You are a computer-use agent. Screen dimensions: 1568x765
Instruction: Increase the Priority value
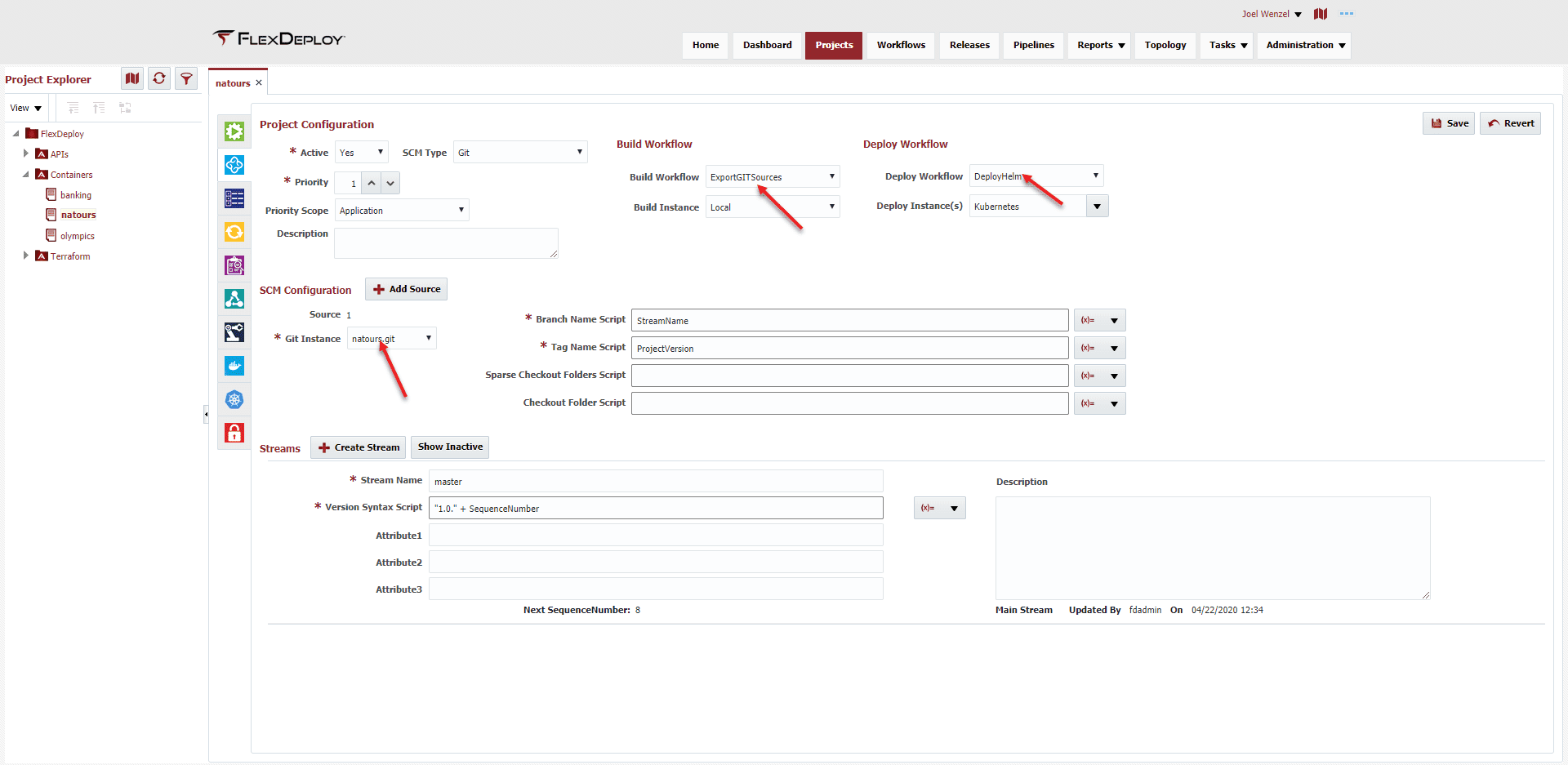coord(372,183)
